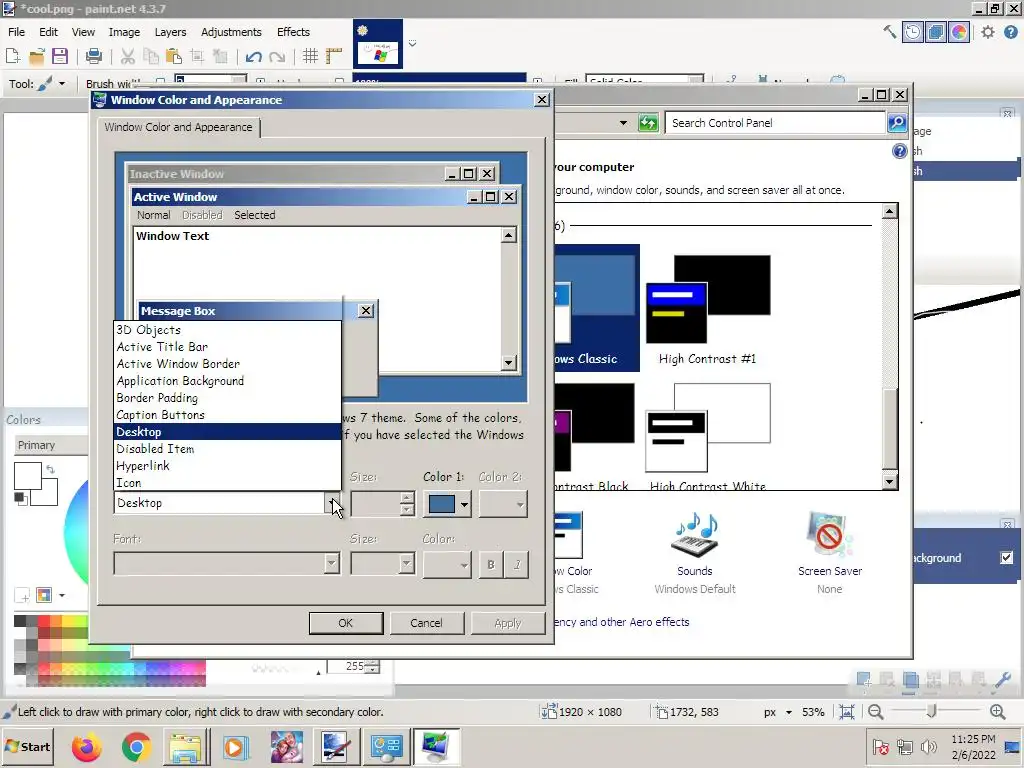Toggle the Layers window icon

pos(936,32)
